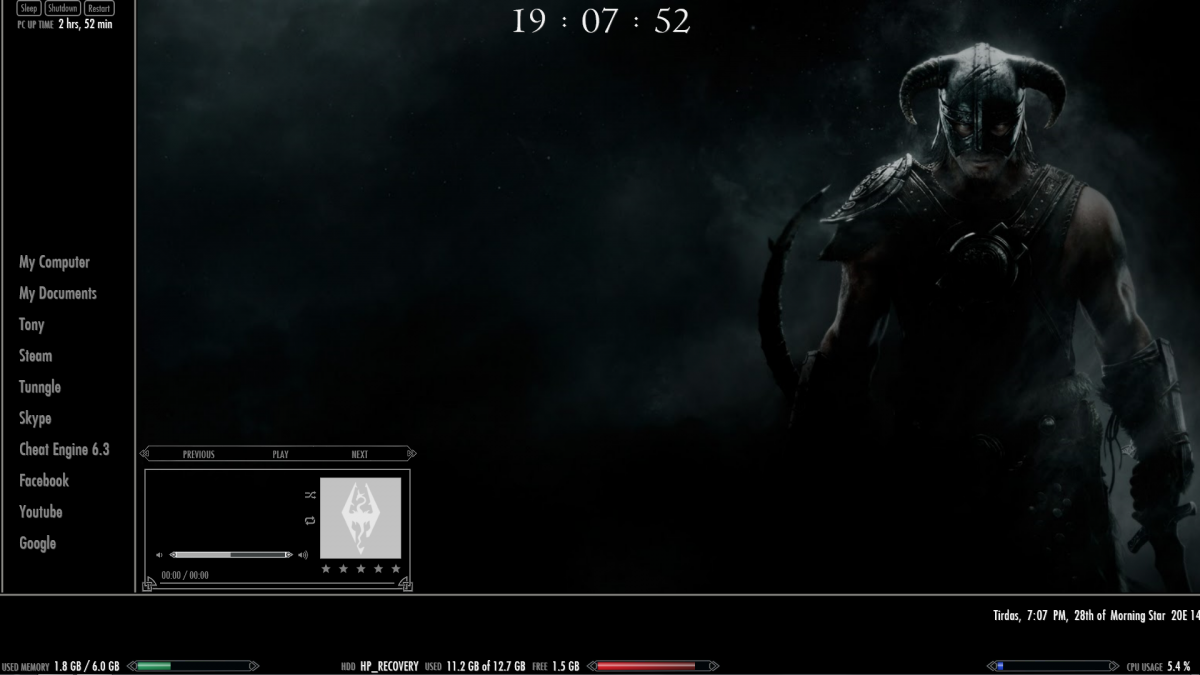Open the Youtube shortcut link
Image resolution: width=1200 pixels, height=675 pixels.
(x=40, y=512)
